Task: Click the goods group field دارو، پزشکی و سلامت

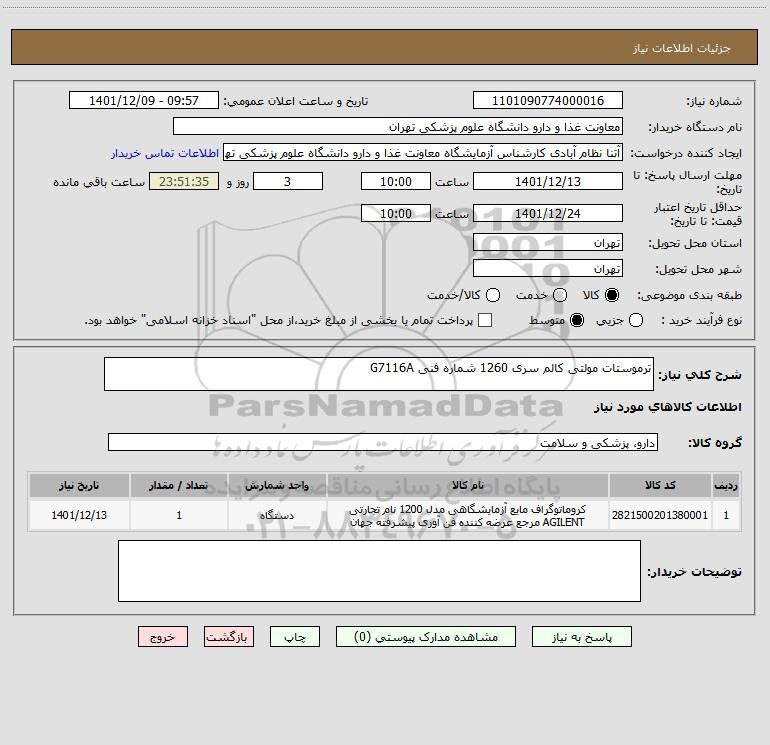Action: pos(383,442)
